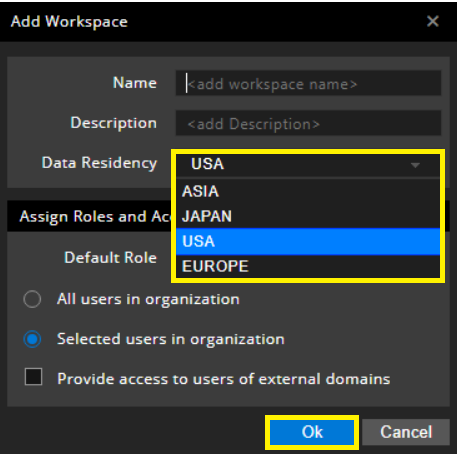Click the Default Role label

pyautogui.click(x=110, y=258)
